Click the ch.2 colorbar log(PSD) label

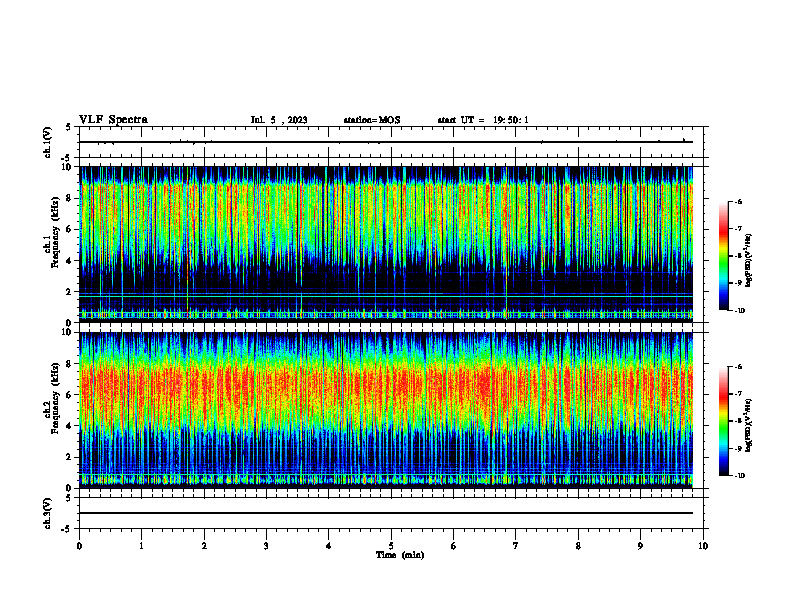coord(750,426)
